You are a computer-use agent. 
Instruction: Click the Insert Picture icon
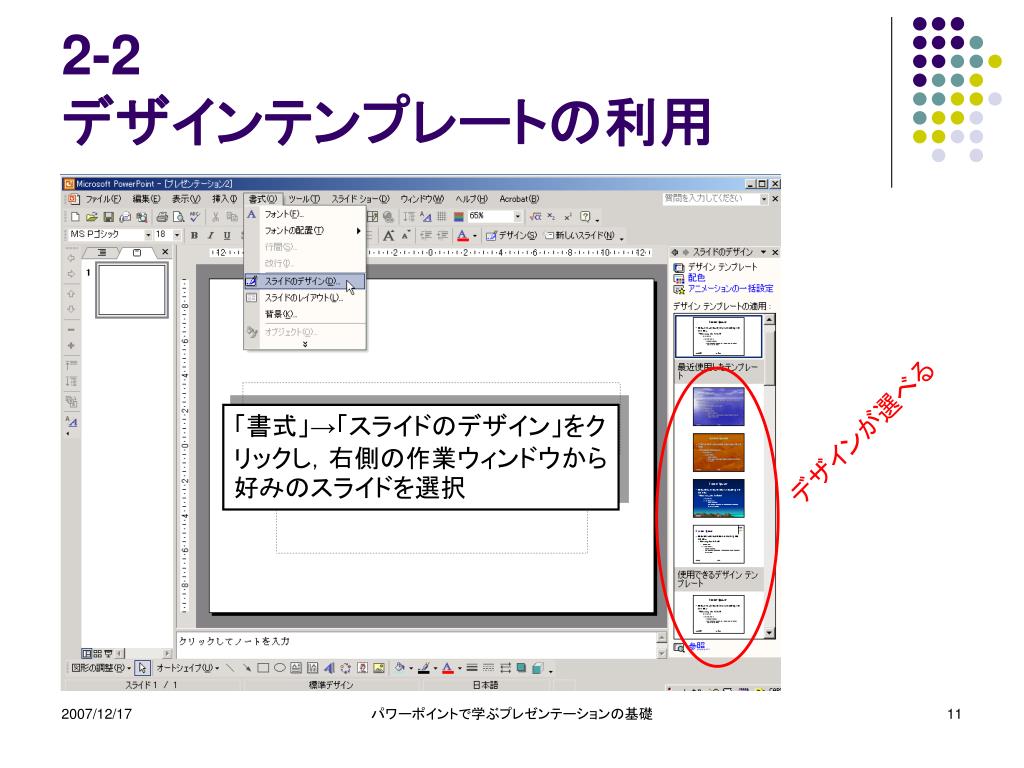(379, 668)
